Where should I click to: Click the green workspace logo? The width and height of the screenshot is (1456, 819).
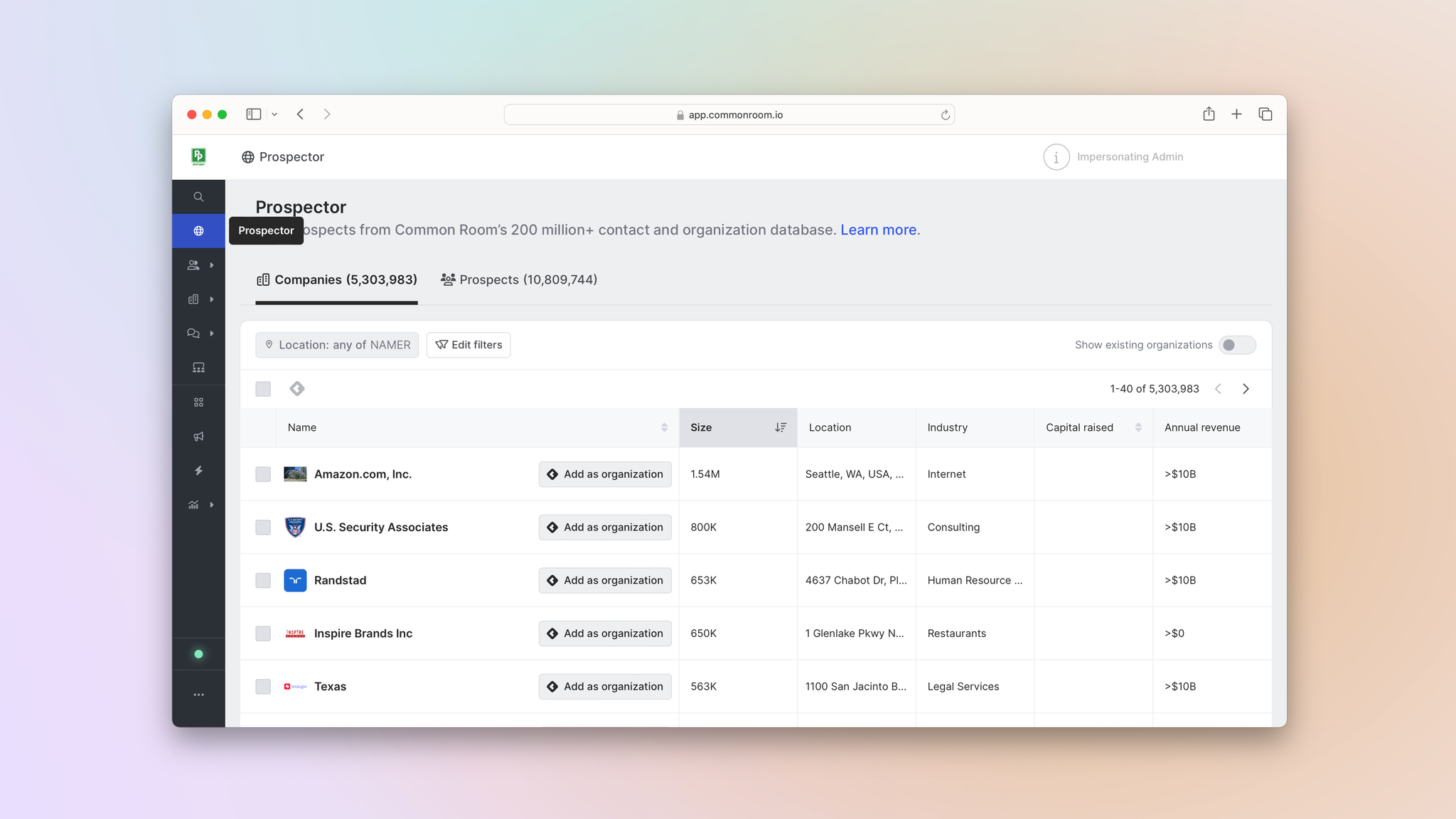(198, 156)
